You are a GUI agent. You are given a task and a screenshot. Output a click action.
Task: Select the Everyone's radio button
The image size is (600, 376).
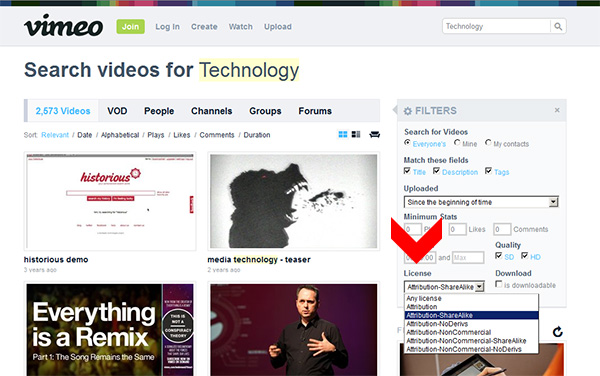click(x=407, y=142)
